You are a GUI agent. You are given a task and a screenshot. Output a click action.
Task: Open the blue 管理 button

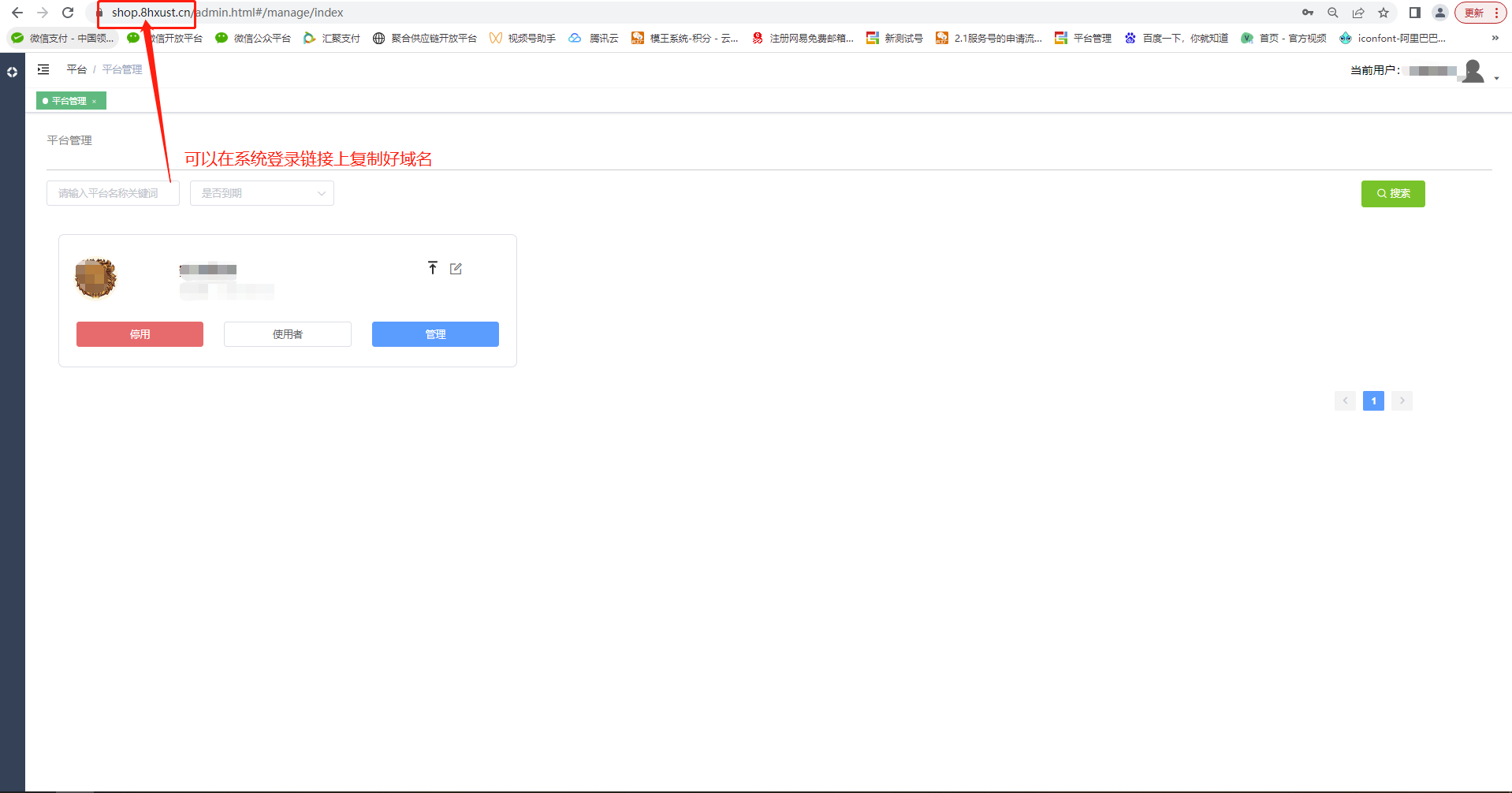tap(435, 334)
